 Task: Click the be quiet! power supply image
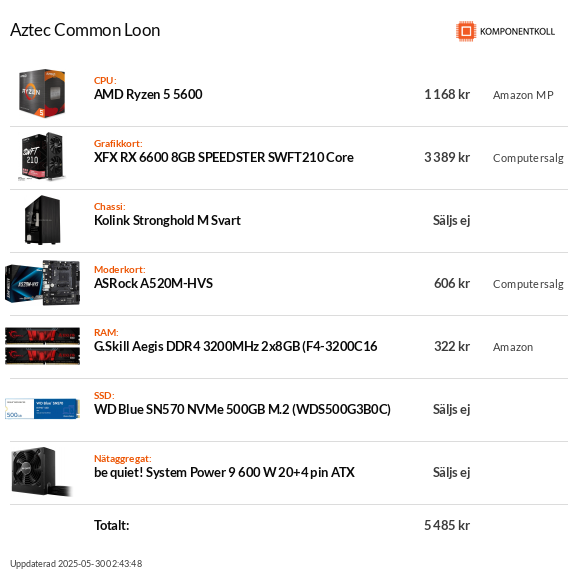(x=41, y=472)
